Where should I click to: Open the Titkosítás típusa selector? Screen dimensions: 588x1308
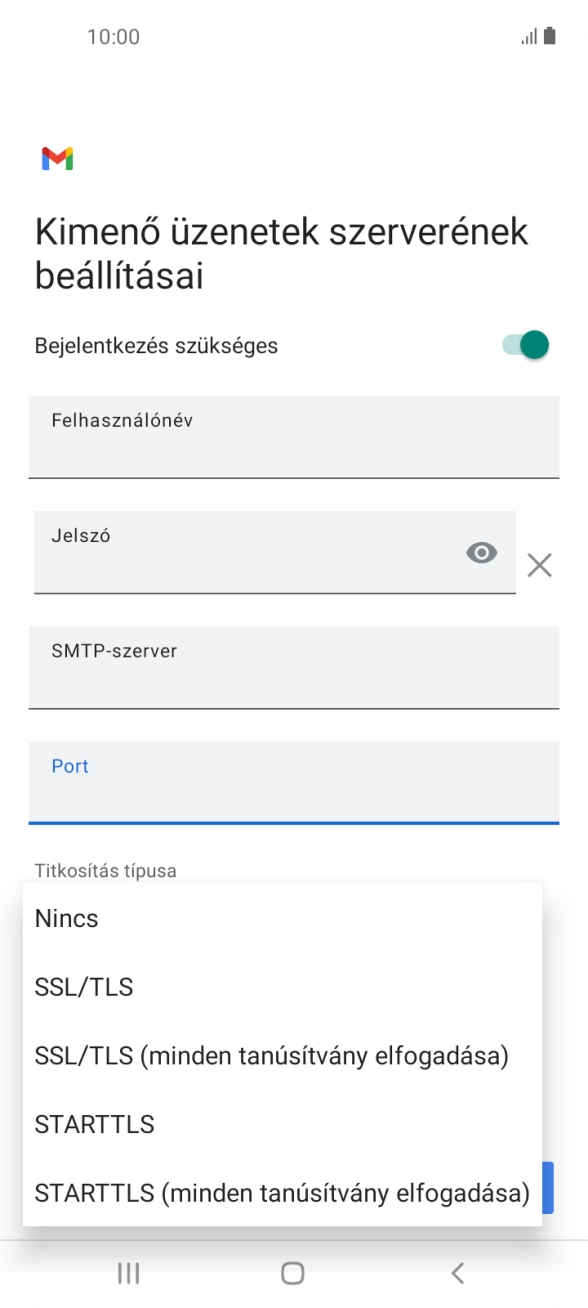pos(104,871)
